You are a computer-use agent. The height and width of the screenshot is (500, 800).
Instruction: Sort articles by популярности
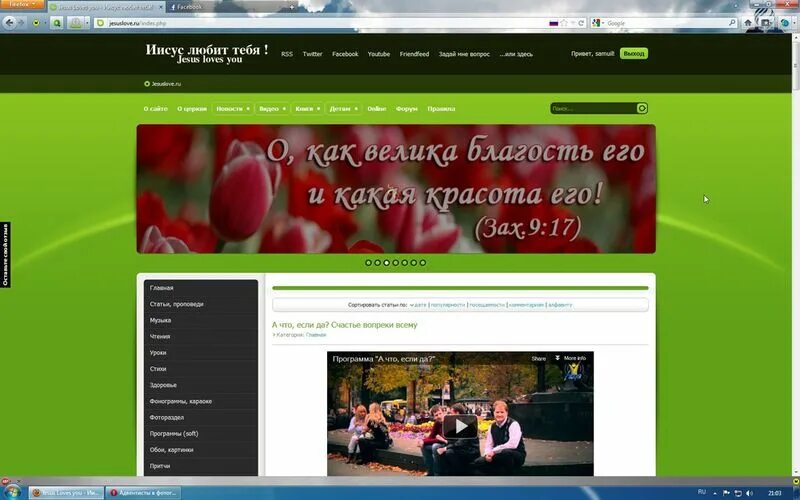coord(448,305)
